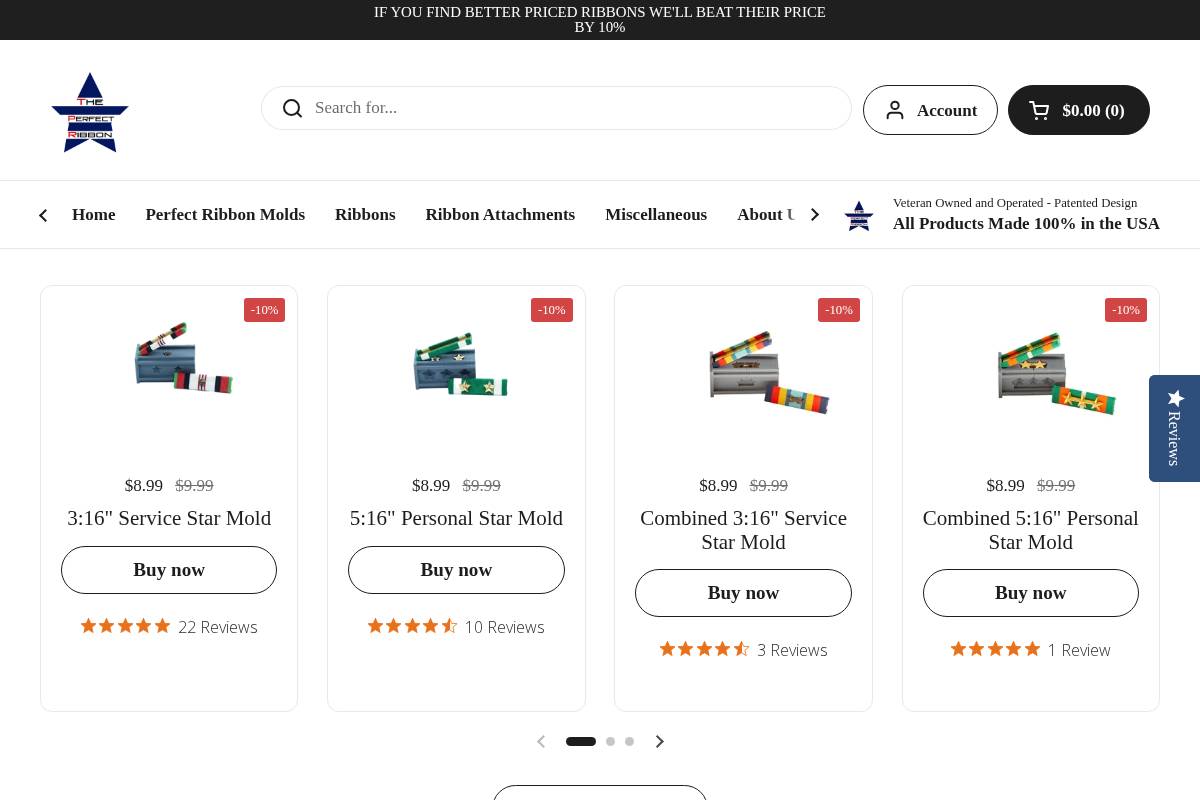Click the half-star rating on 5:16 Personal Star Mold
This screenshot has height=800, width=1200.
click(x=448, y=626)
